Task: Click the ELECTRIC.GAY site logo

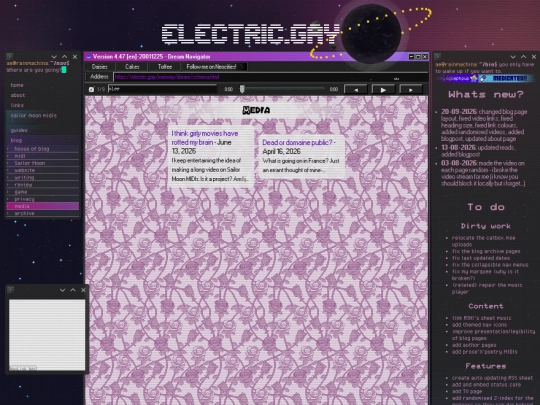Action: tap(250, 34)
